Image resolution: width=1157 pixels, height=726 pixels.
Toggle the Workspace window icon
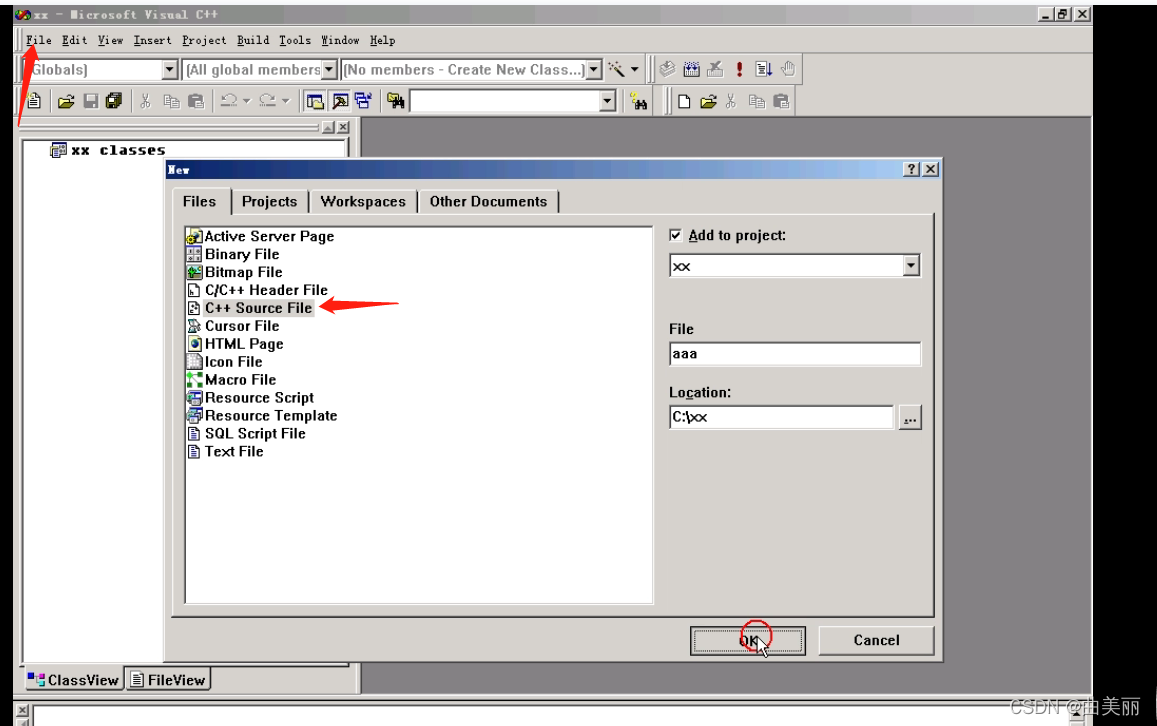coord(315,101)
